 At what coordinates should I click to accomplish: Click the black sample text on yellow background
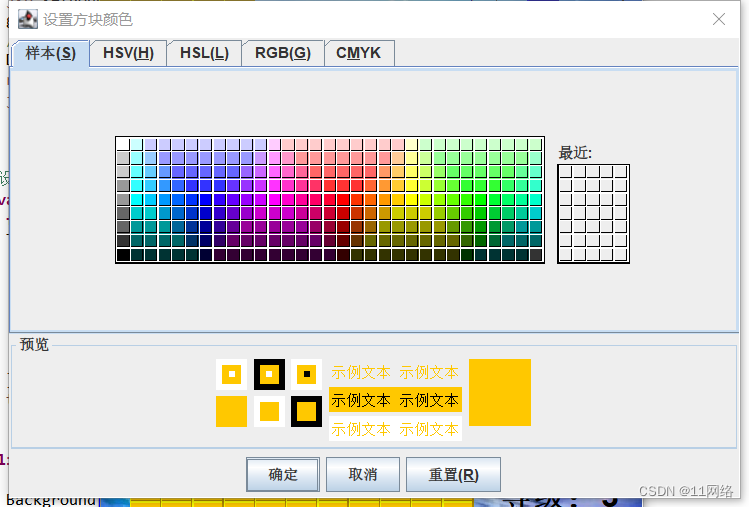(395, 400)
